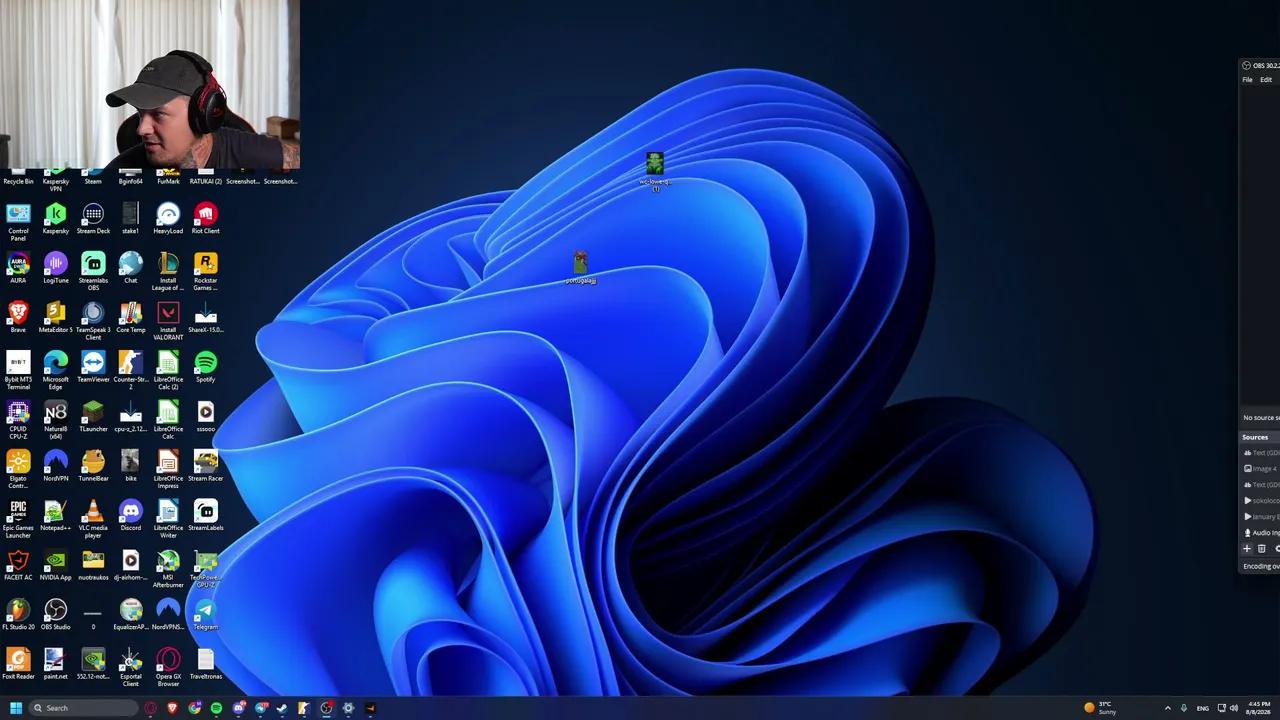Select the Spotify desktop shortcut
1280x720 pixels.
pos(205,367)
